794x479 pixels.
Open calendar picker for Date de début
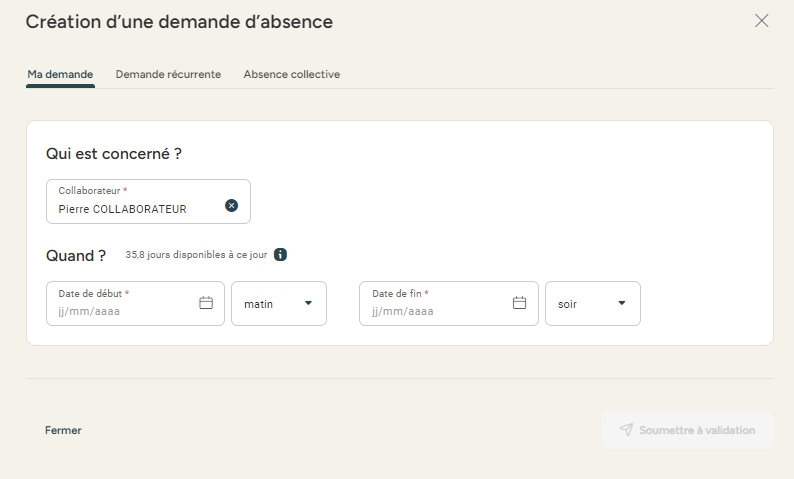point(206,303)
